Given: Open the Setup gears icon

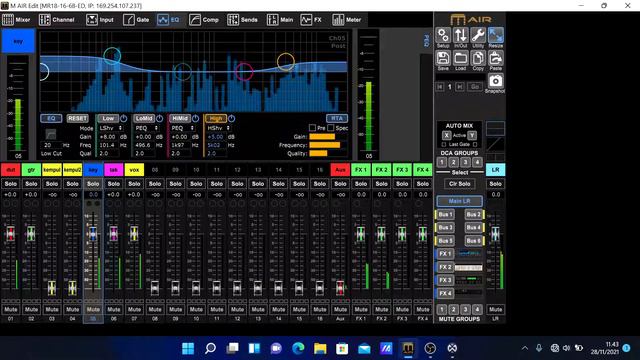Looking at the screenshot, I should [443, 36].
